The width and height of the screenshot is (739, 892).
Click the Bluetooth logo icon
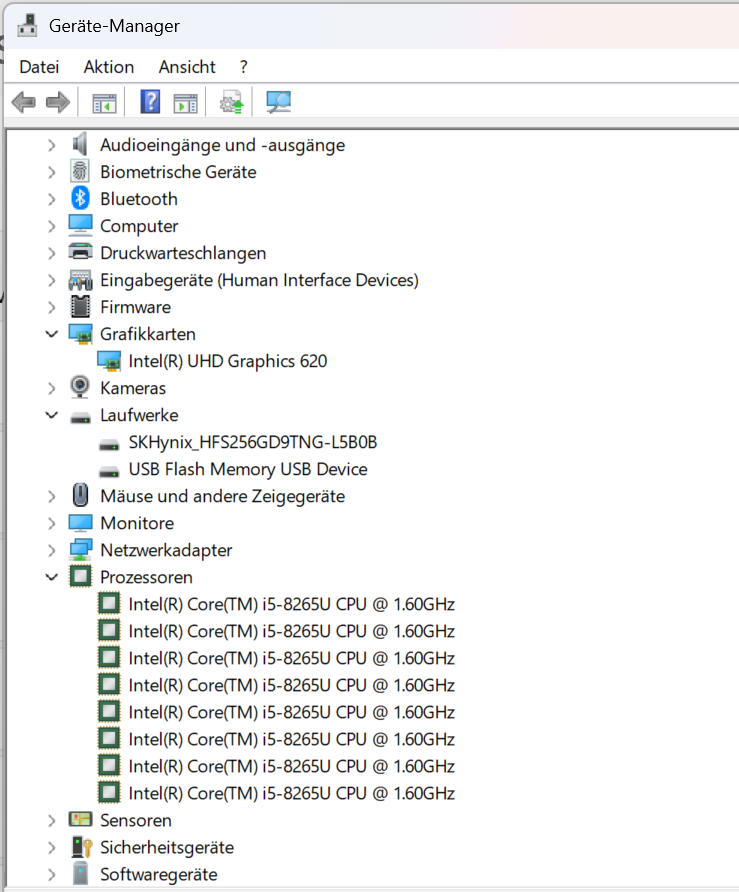click(80, 198)
